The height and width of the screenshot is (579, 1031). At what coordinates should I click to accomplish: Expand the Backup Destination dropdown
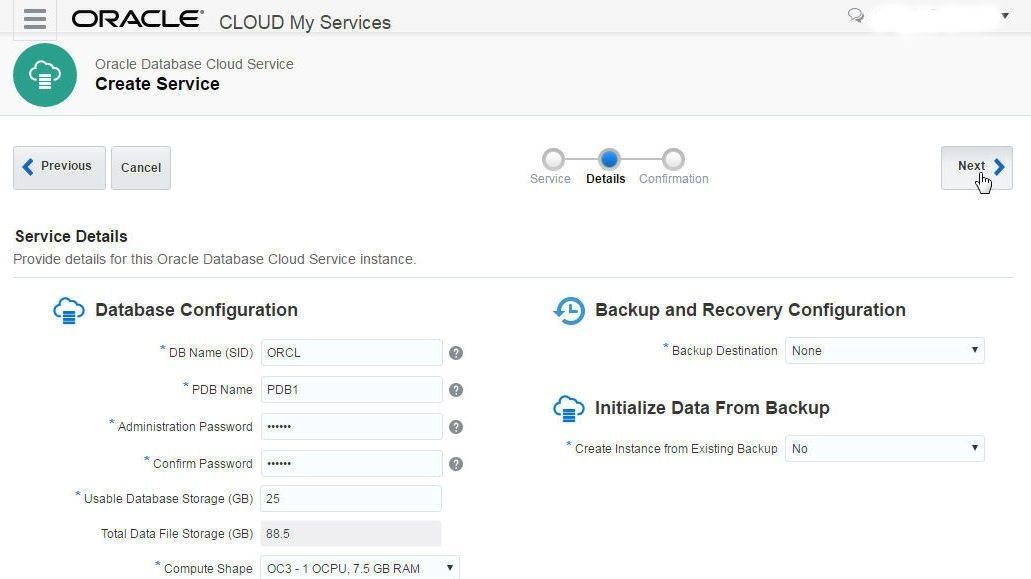point(884,350)
